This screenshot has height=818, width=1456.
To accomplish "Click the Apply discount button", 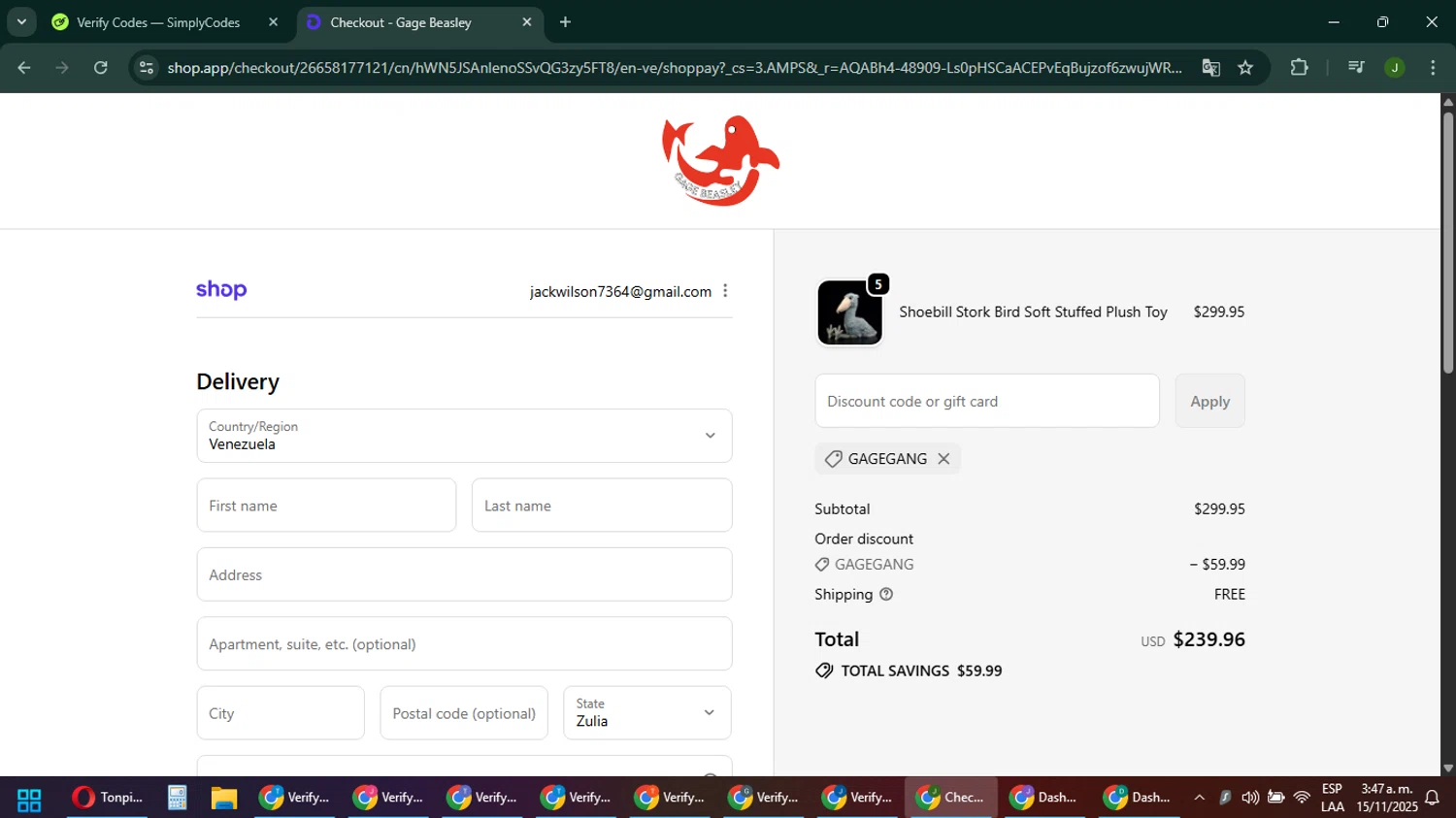I will click(x=1209, y=401).
